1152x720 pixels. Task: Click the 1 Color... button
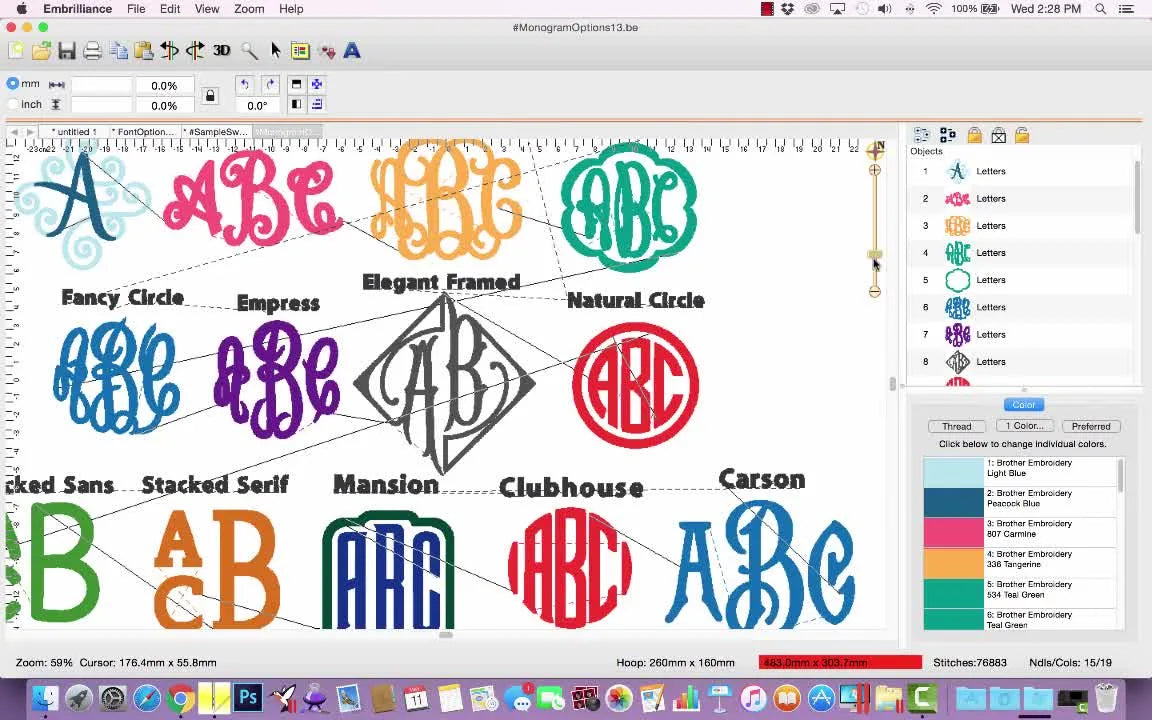coord(1025,425)
